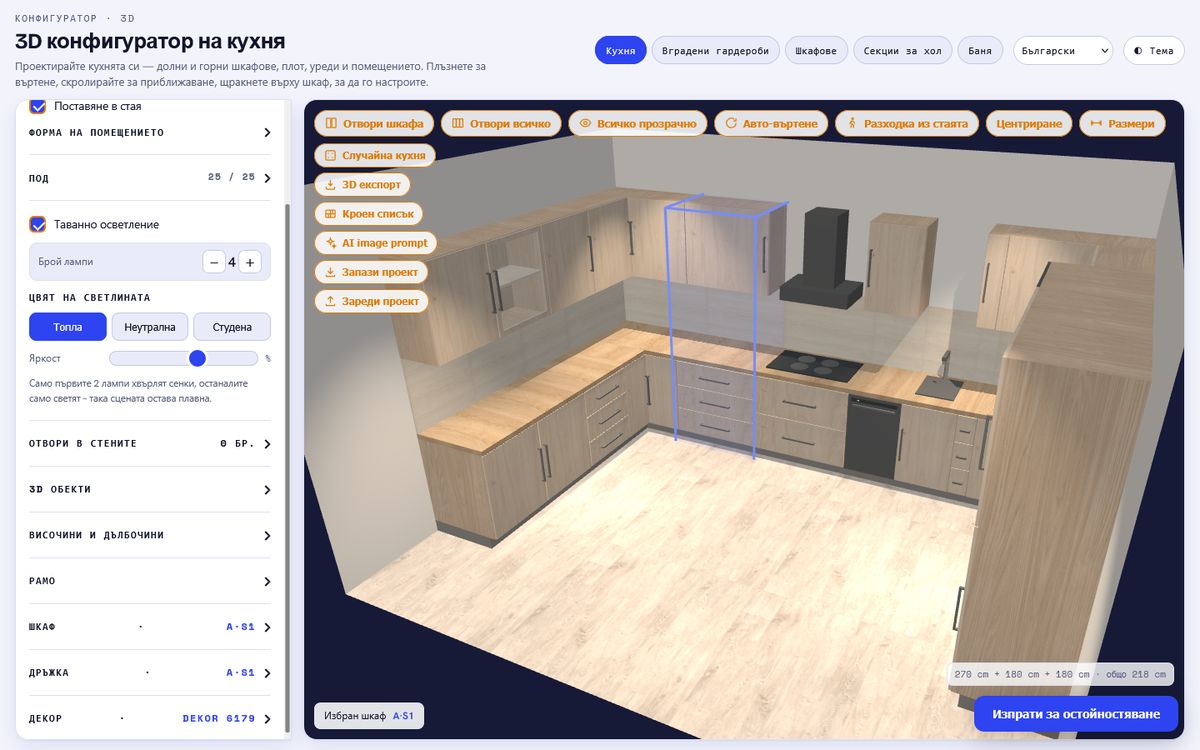Click the 3D експорт download icon button
The image size is (1200, 750).
coord(363,184)
